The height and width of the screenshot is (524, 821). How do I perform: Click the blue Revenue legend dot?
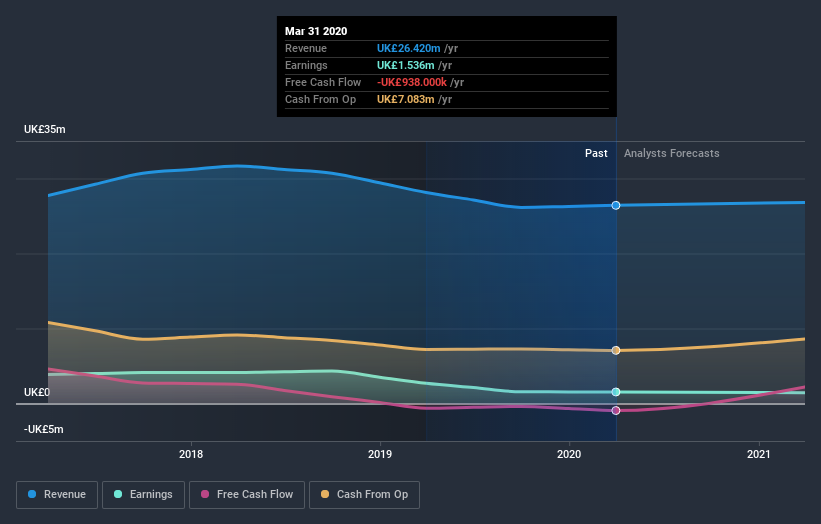[x=32, y=494]
